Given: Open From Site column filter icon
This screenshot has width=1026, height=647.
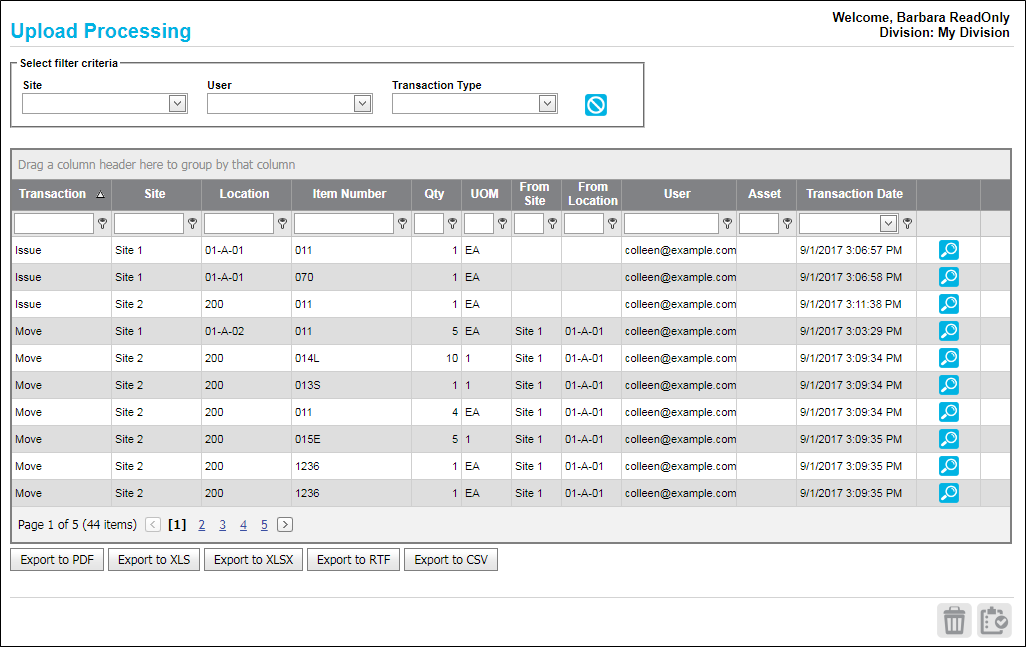Looking at the screenshot, I should click(x=552, y=224).
